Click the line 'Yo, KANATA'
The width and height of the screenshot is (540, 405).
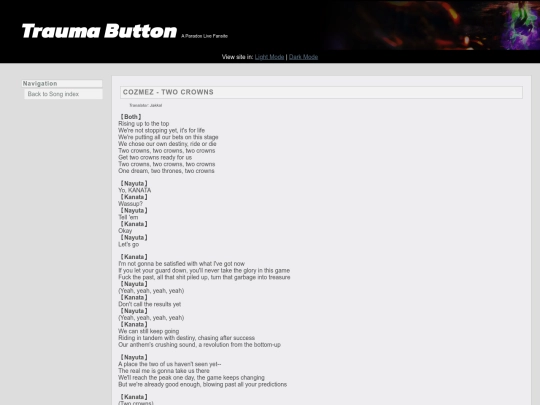tap(135, 190)
